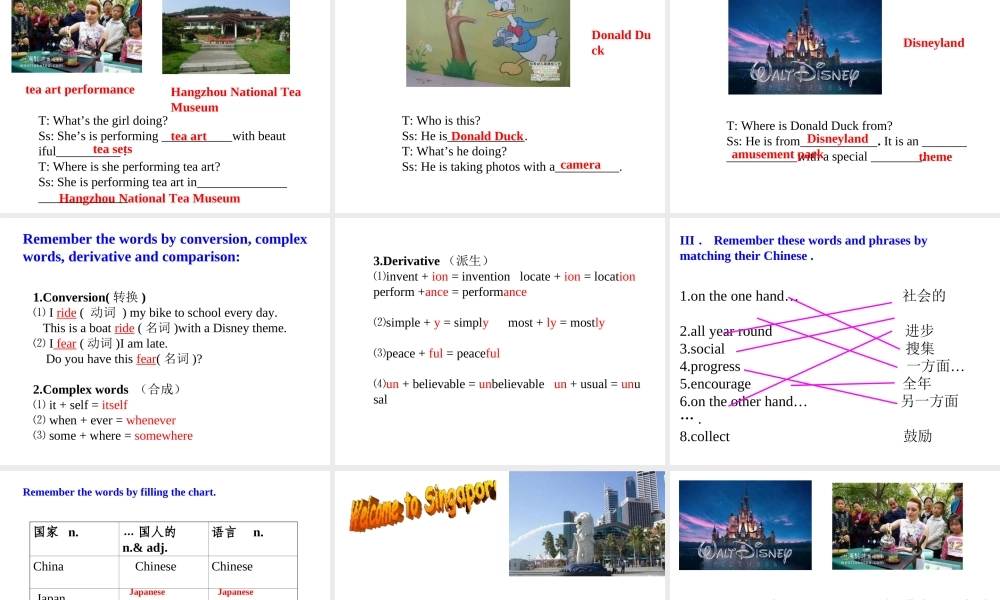Click the line 'T: Where is she performing tea art?'
1000x600 pixels.
[x=129, y=166]
